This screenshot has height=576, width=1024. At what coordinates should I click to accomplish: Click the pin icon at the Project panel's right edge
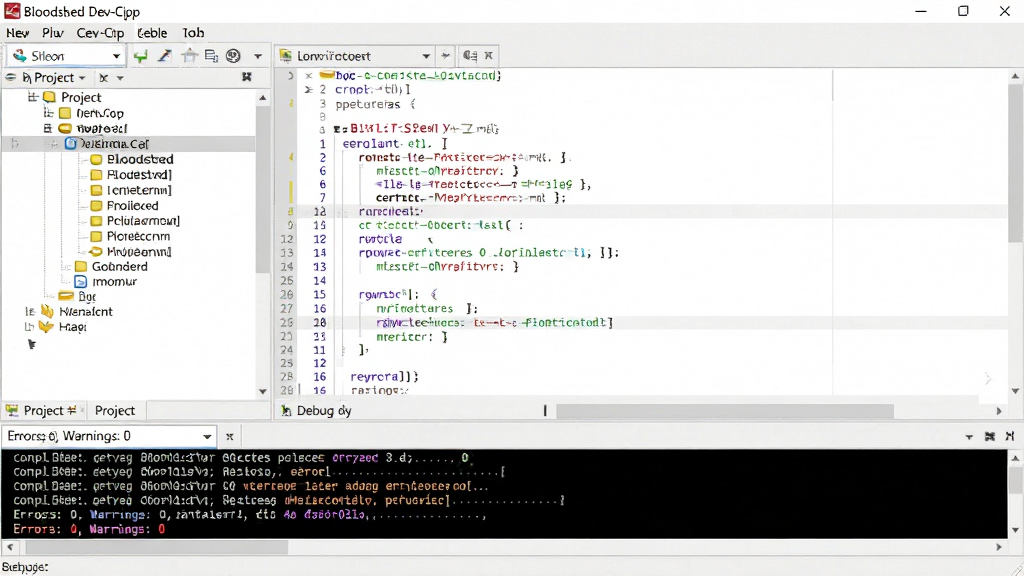[246, 77]
